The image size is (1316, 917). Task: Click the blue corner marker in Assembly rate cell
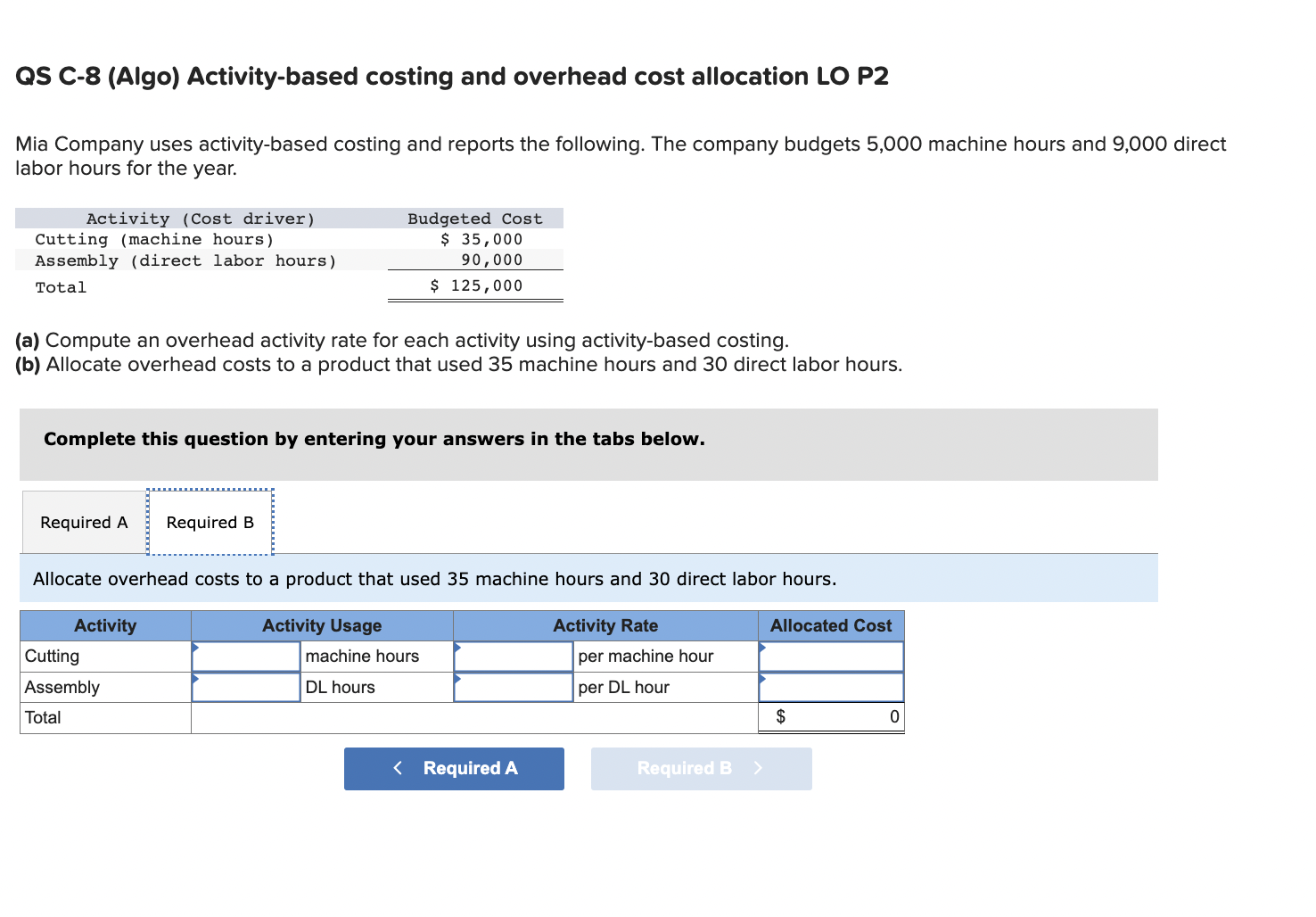(458, 677)
